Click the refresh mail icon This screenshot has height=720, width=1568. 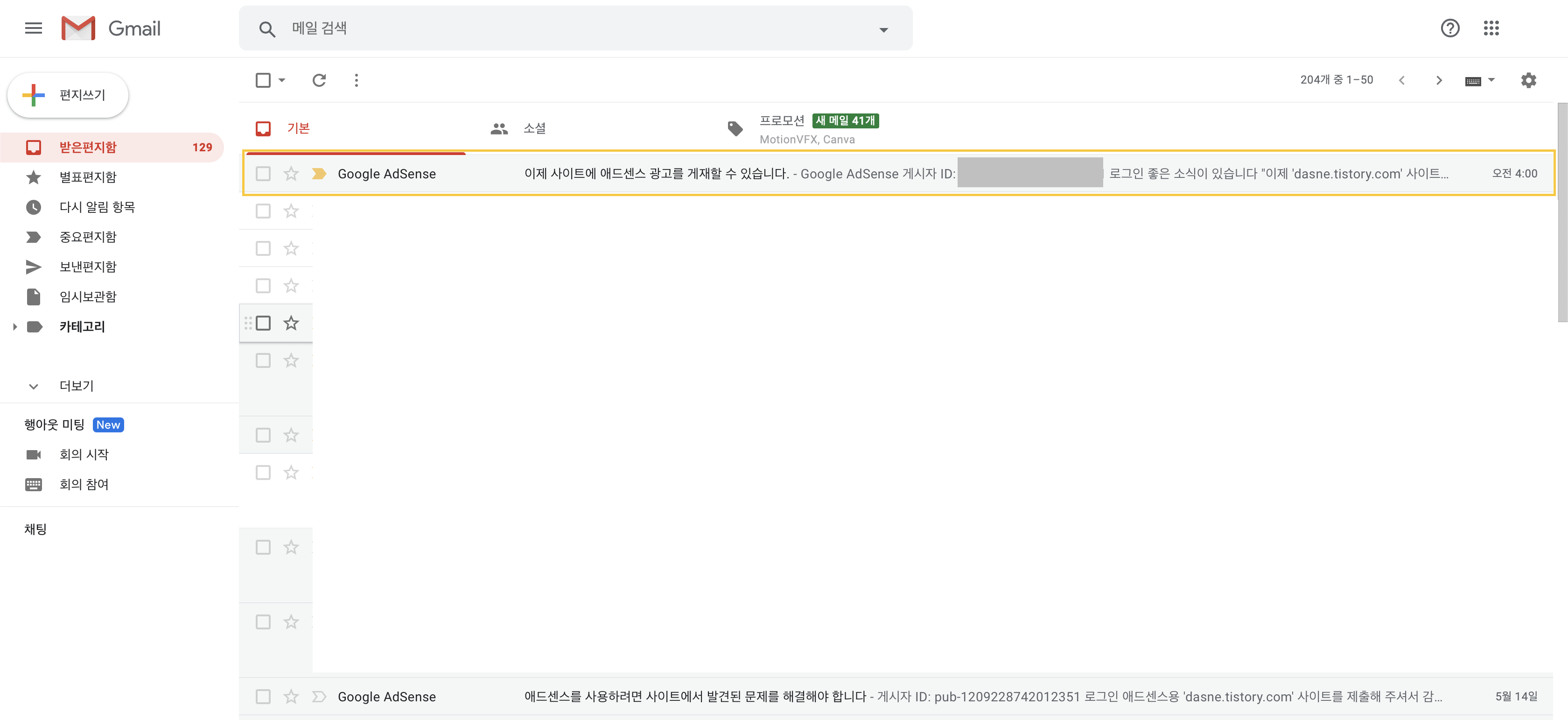coord(319,80)
